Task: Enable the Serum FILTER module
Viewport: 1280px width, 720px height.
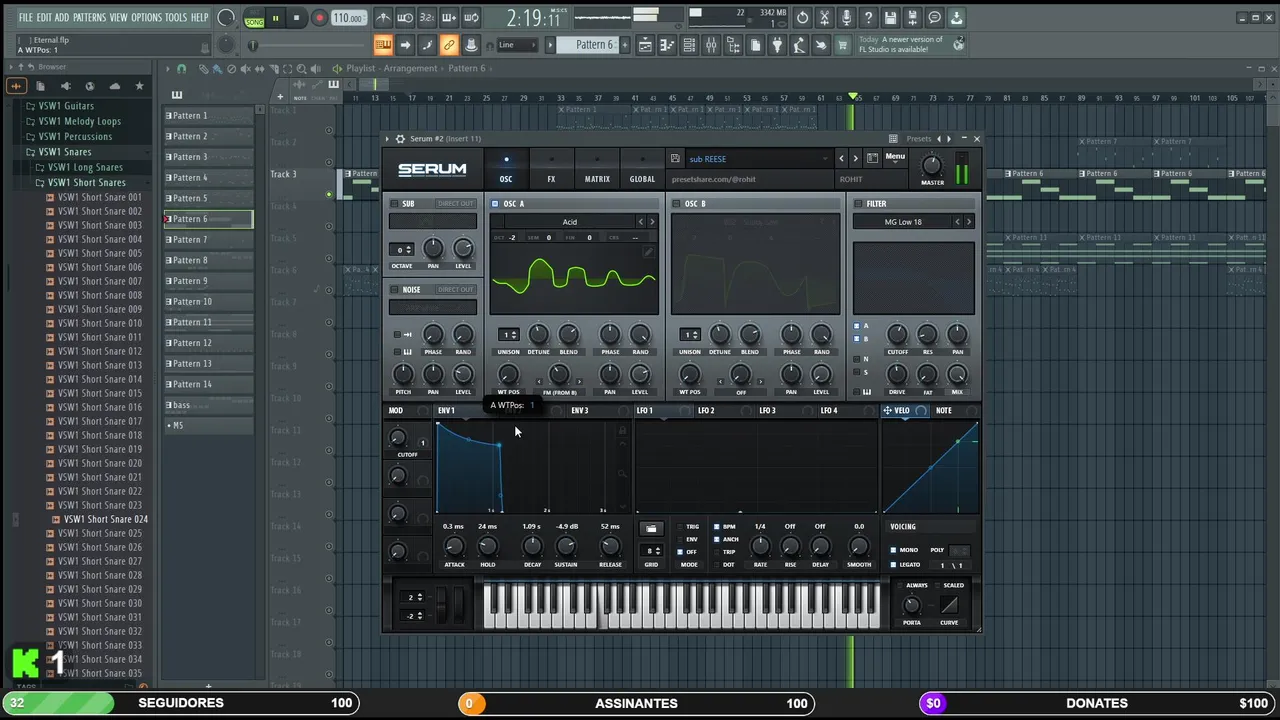Action: point(858,204)
